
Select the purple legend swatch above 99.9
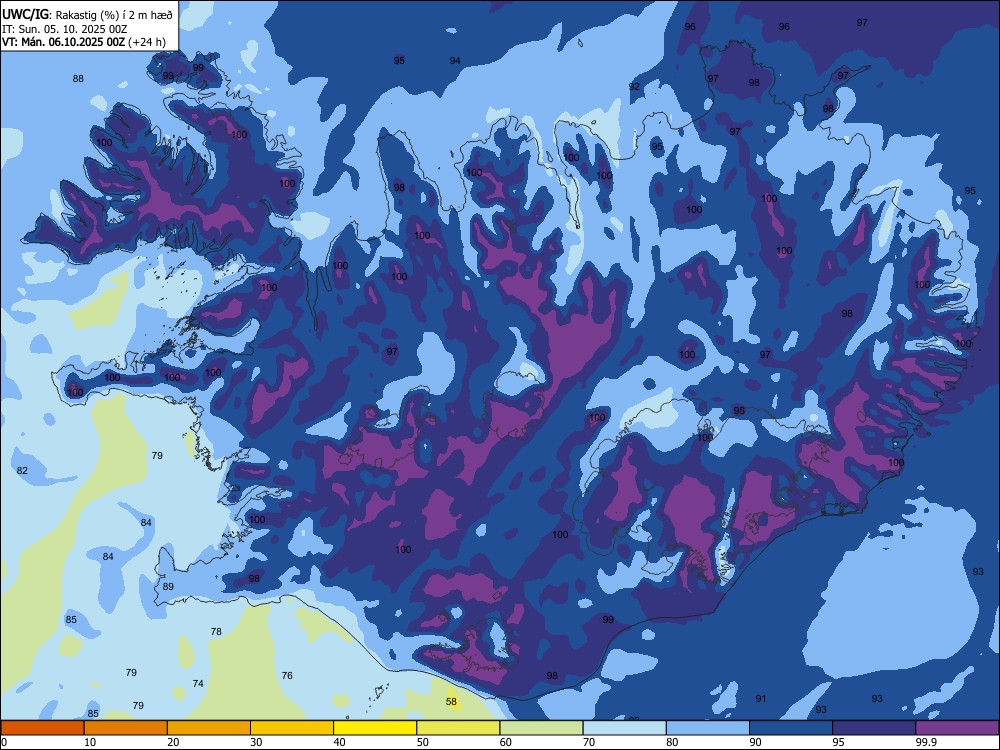(957, 728)
